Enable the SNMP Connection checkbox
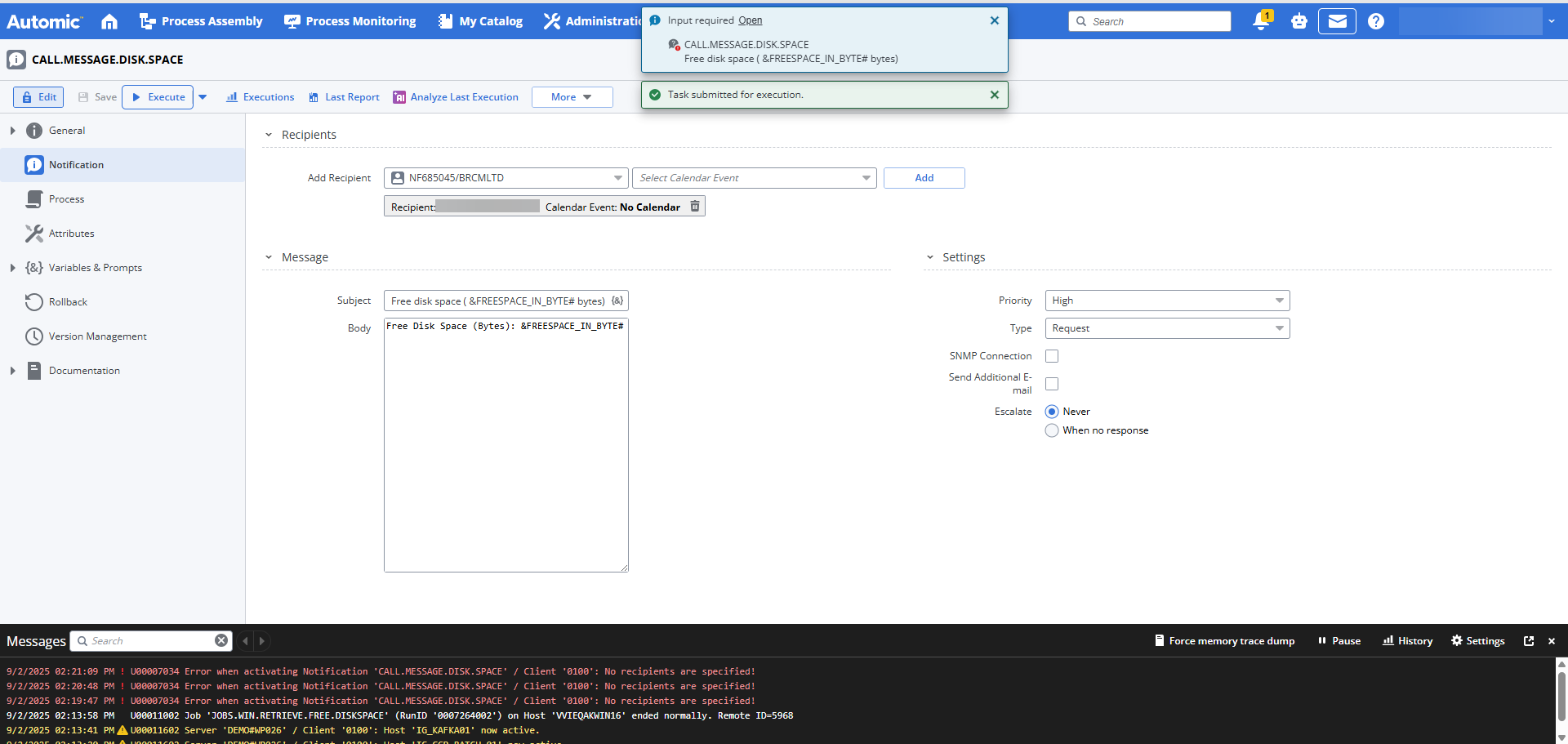Viewport: 1568px width, 744px height. tap(1052, 356)
